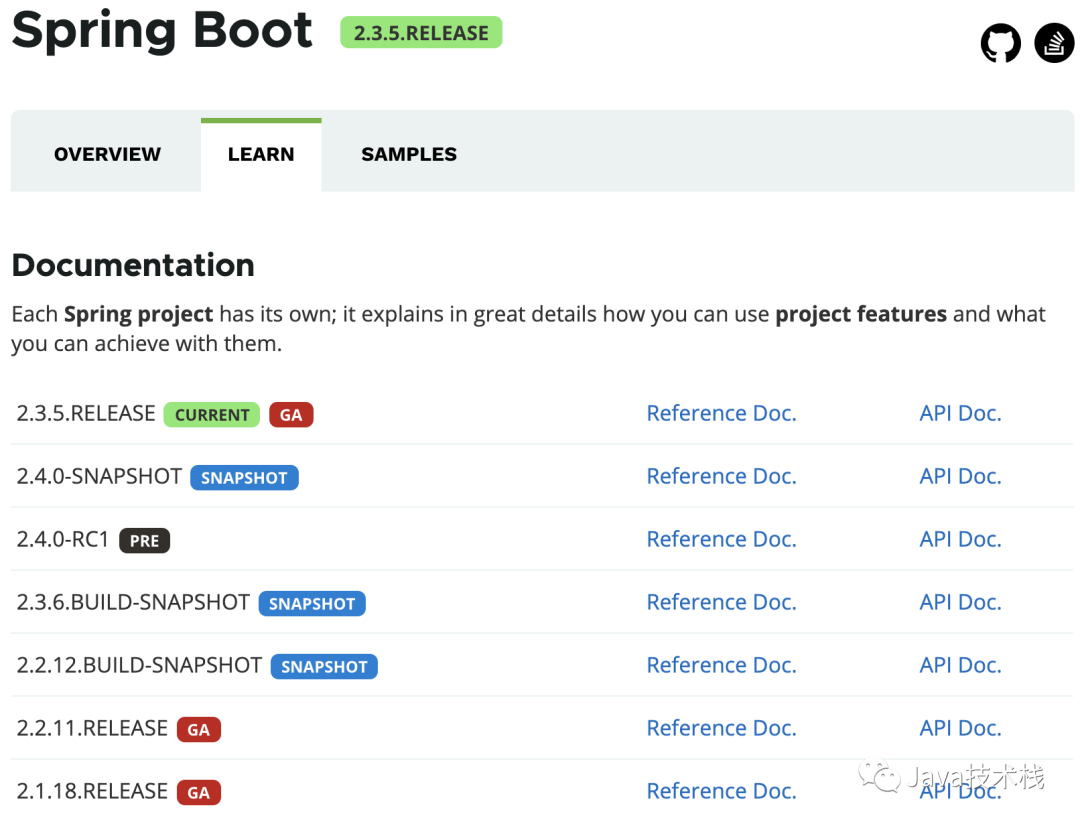The width and height of the screenshot is (1080, 824).
Task: Open Reference Doc. for 2.2.12.BUILD-SNAPSHOT
Action: 721,665
